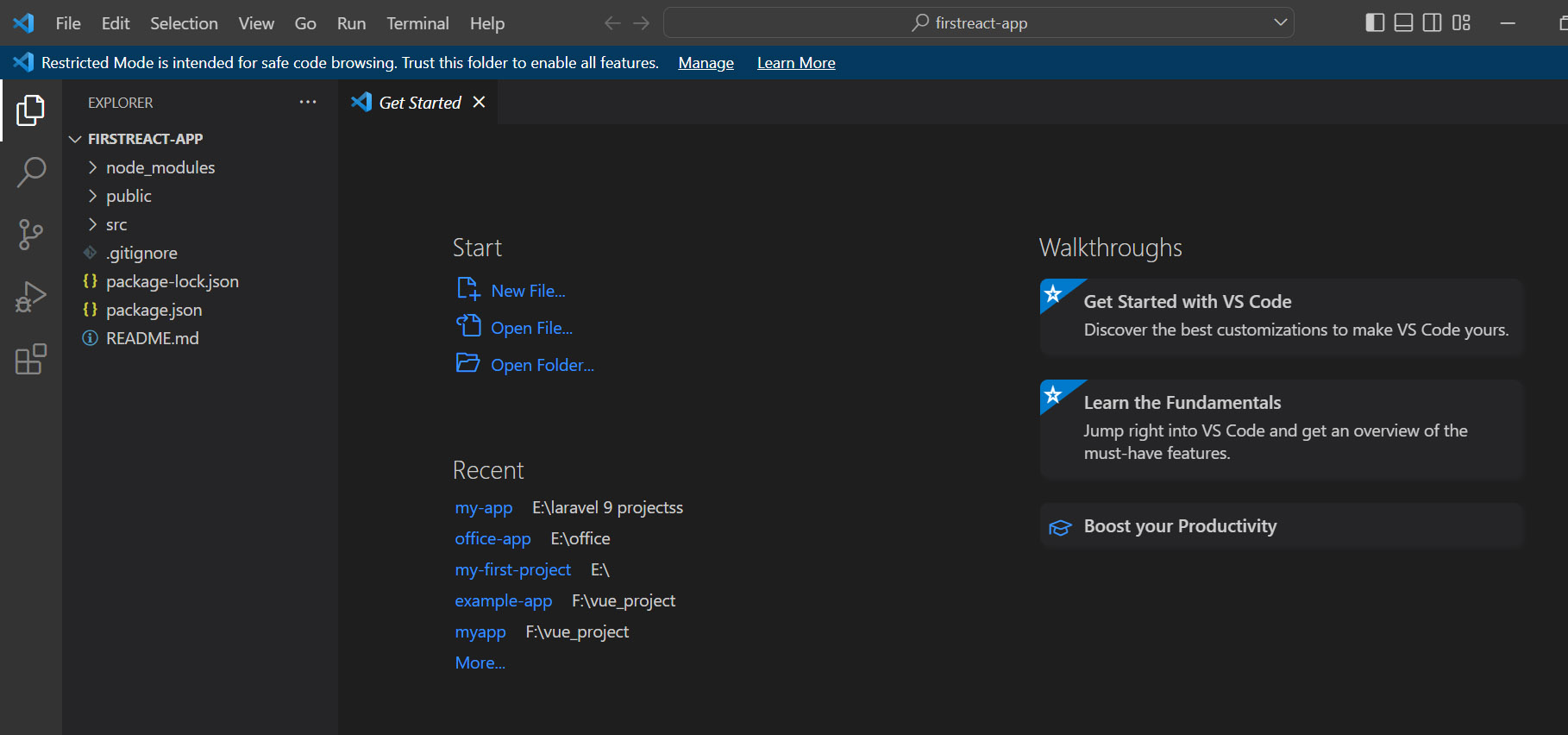Open Explorer's Views and More Actions menu
The width and height of the screenshot is (1568, 735).
[x=308, y=103]
